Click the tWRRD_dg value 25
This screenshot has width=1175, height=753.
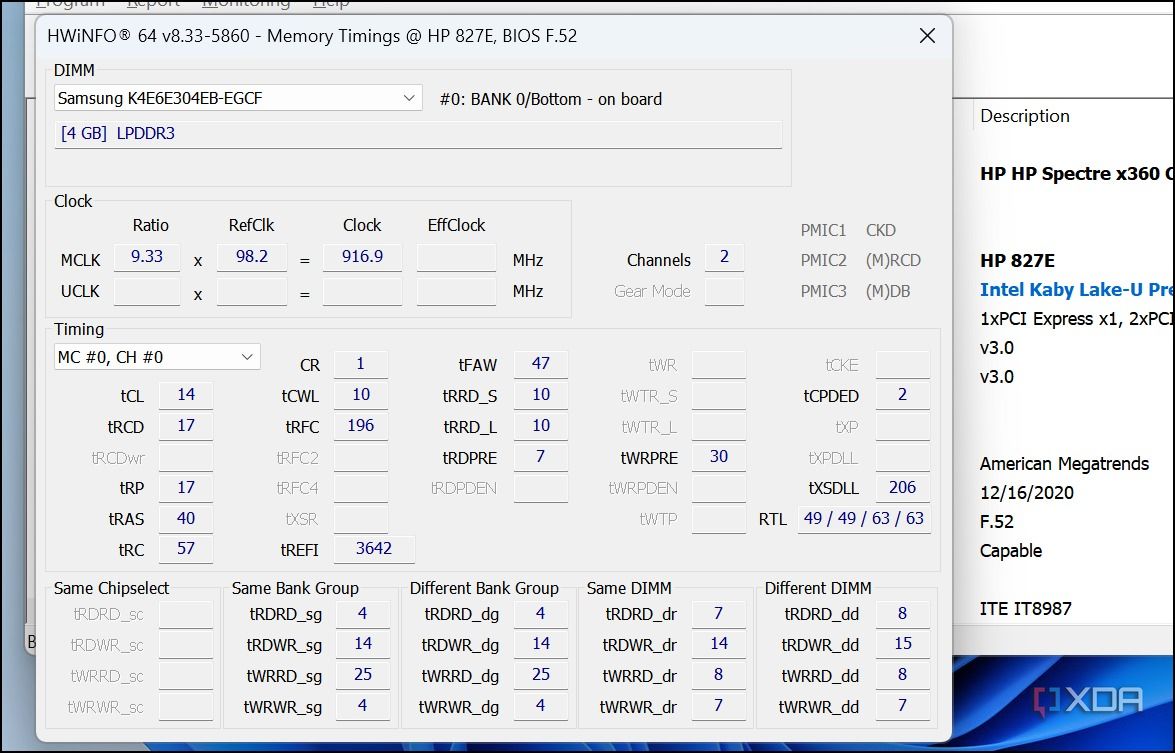coord(540,675)
